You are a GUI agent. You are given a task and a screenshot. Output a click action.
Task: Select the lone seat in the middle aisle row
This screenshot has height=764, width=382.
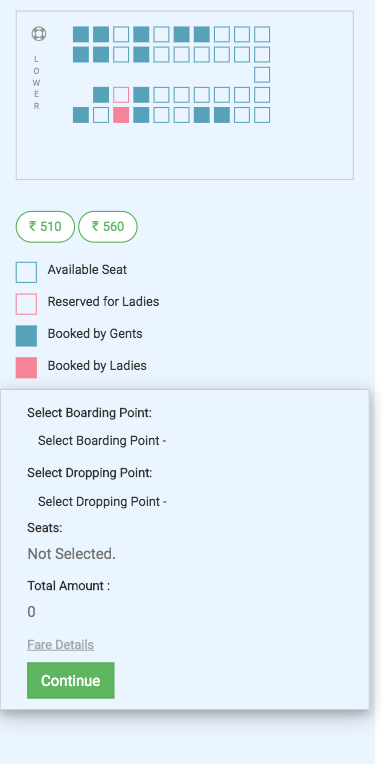pos(262,75)
